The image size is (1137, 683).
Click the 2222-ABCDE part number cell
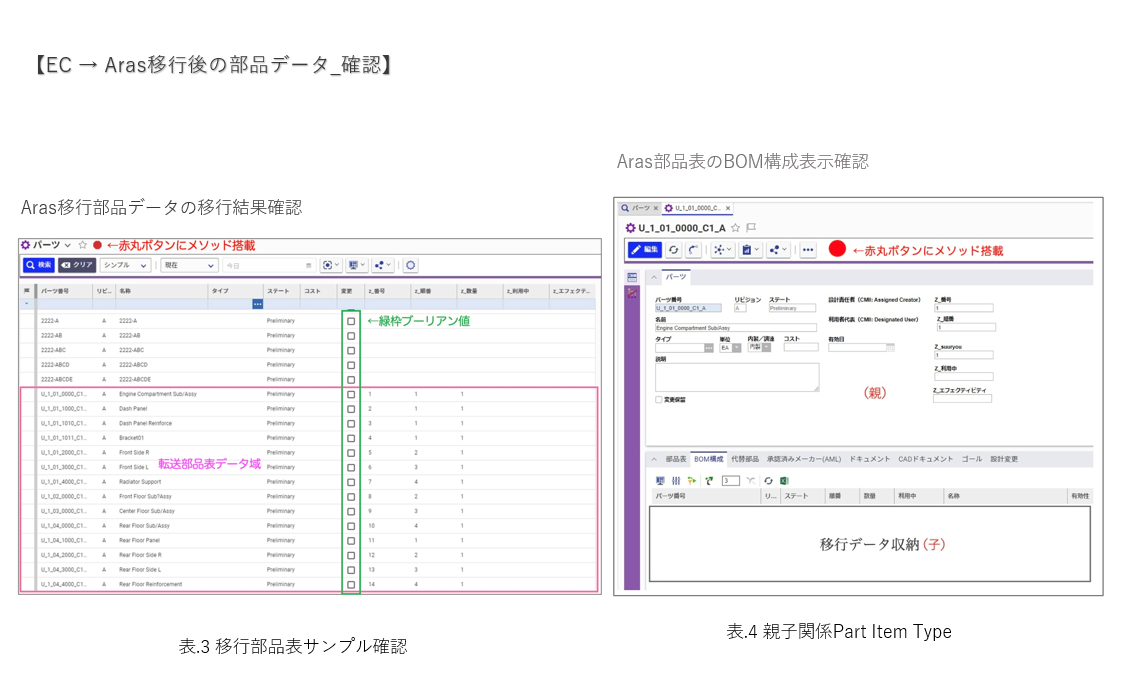click(57, 379)
